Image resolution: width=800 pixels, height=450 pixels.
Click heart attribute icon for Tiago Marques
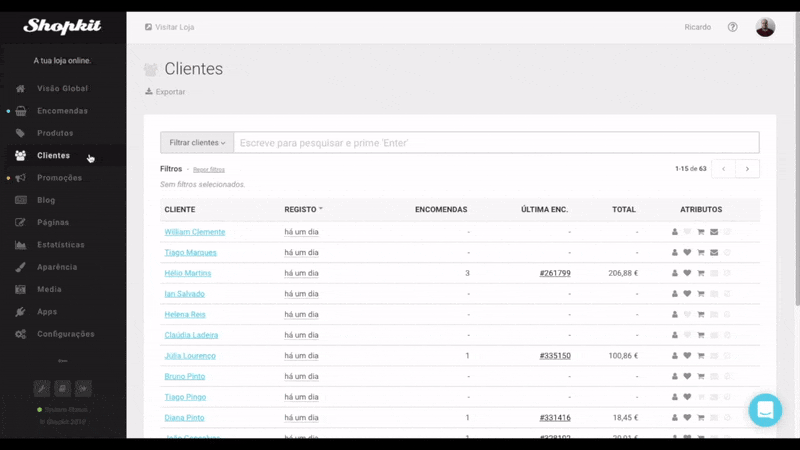[687, 253]
